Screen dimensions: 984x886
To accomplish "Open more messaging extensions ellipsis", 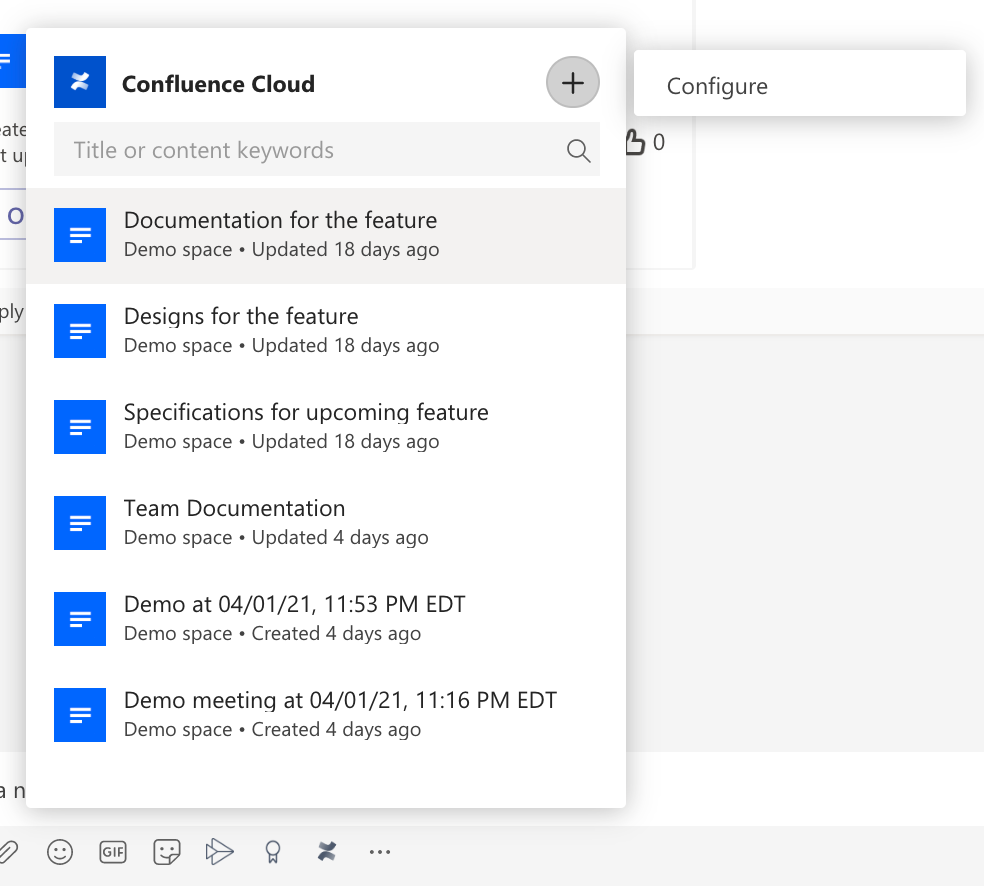I will pyautogui.click(x=380, y=852).
